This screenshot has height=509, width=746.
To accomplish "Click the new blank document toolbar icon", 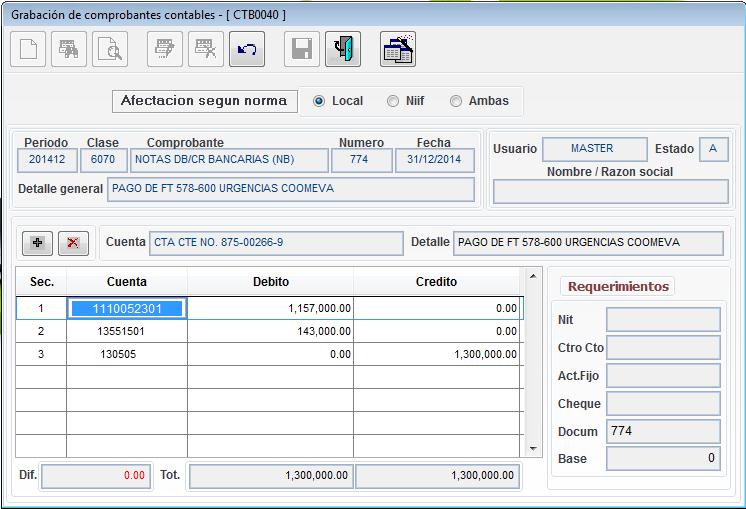I will [x=28, y=49].
